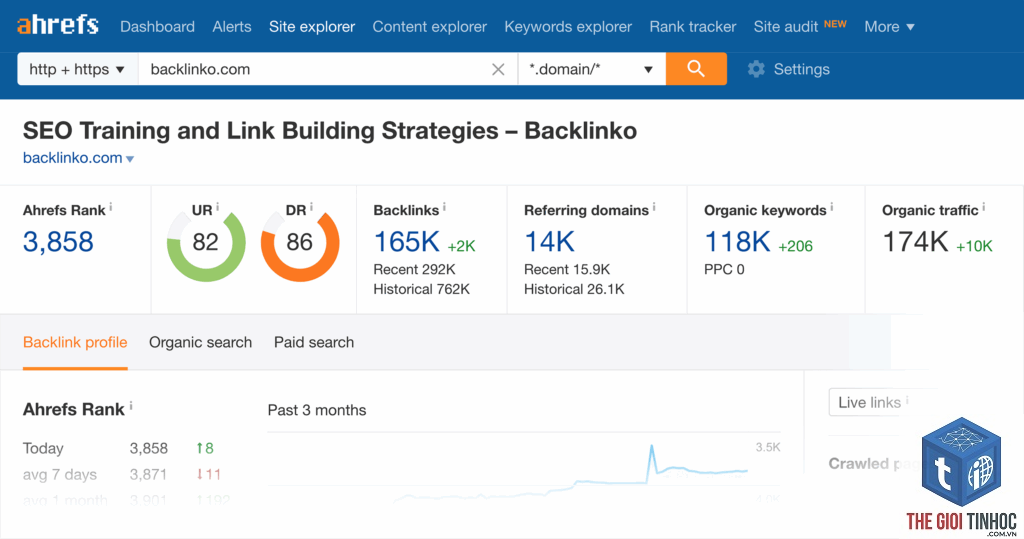Image resolution: width=1024 pixels, height=539 pixels.
Task: Click the UR 82 gauge
Action: pyautogui.click(x=206, y=242)
